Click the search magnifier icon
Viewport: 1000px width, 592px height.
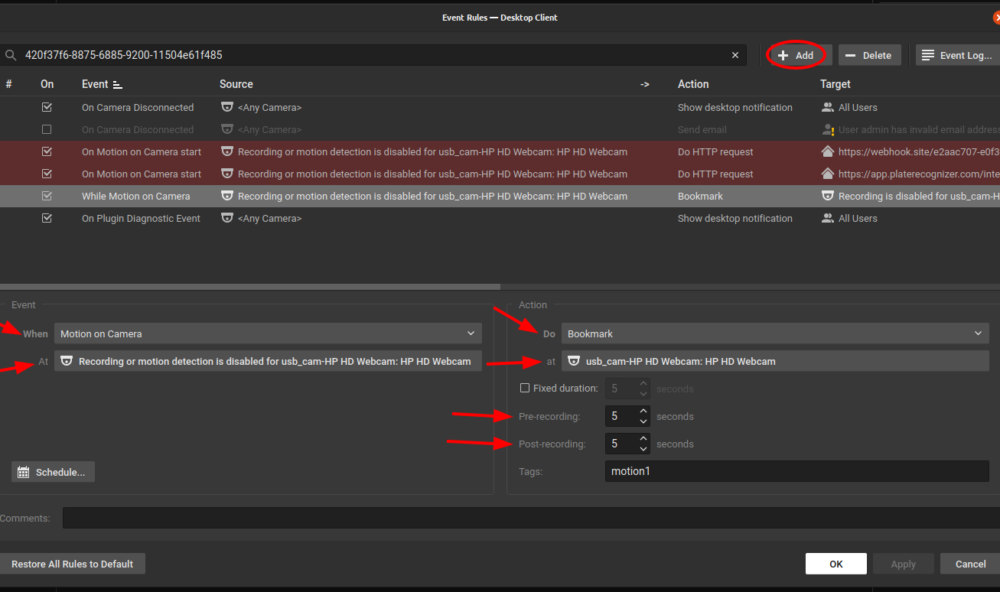10,56
